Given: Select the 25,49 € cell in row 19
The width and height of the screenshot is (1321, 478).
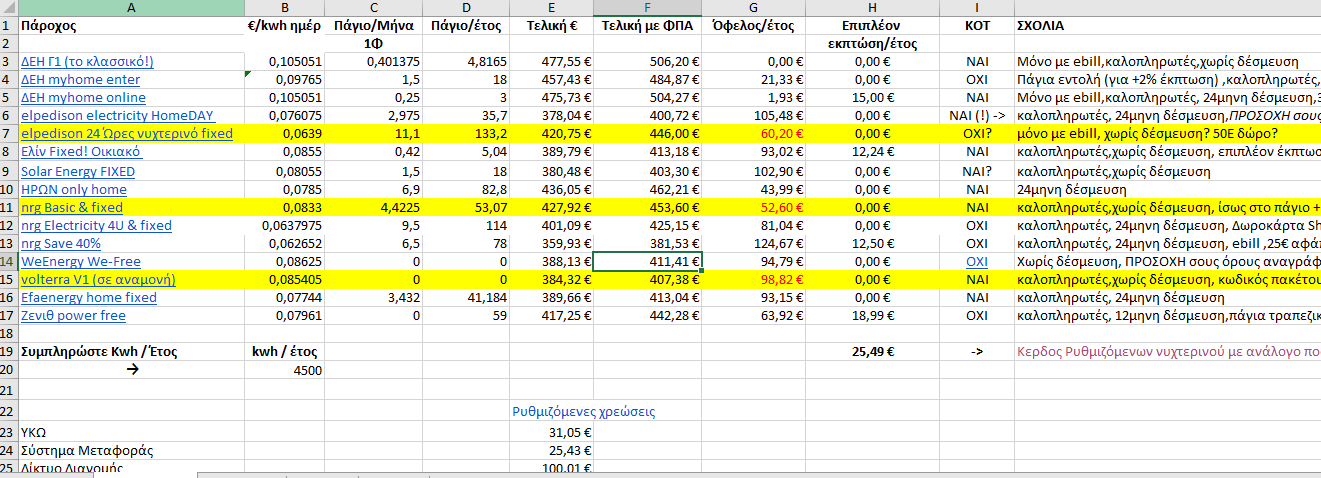Looking at the screenshot, I should (873, 352).
